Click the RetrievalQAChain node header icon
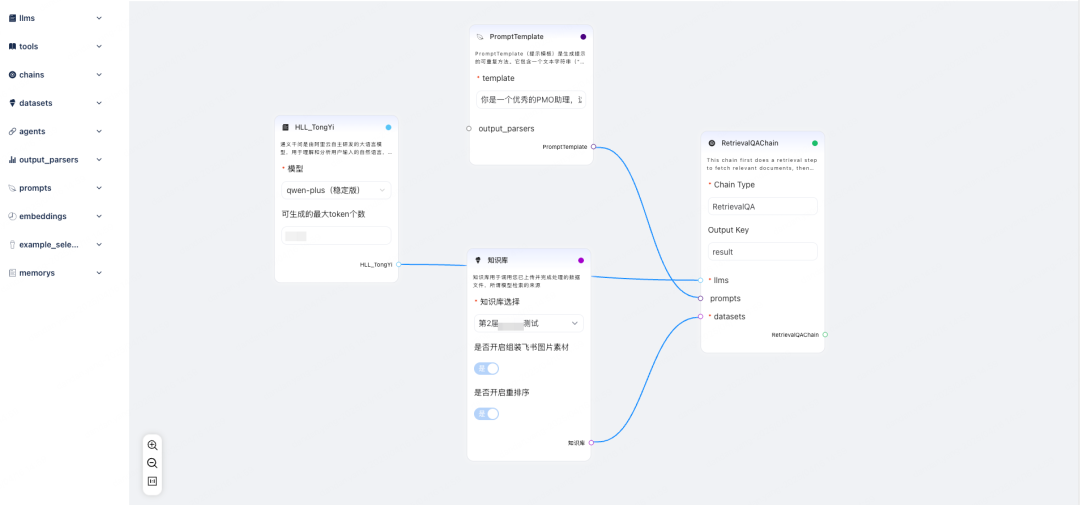The image size is (1080, 505). [712, 143]
